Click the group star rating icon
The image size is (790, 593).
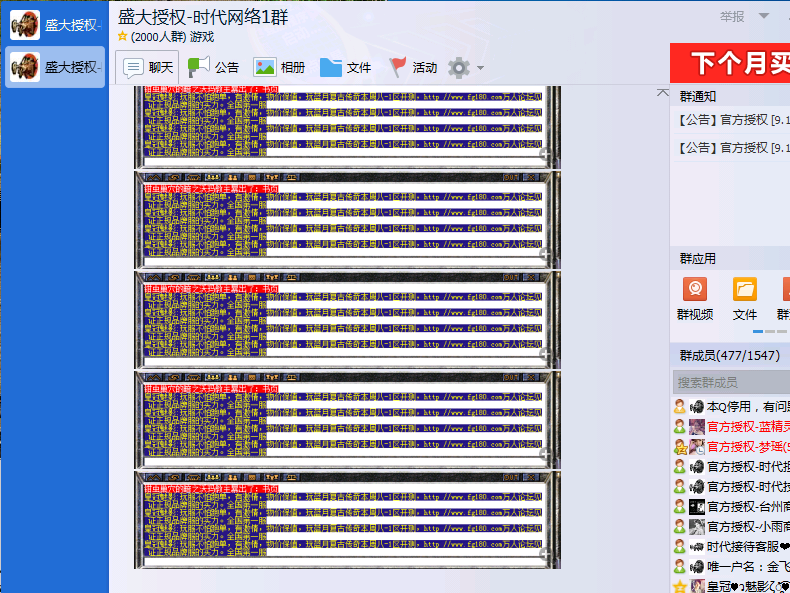pyautogui.click(x=123, y=37)
